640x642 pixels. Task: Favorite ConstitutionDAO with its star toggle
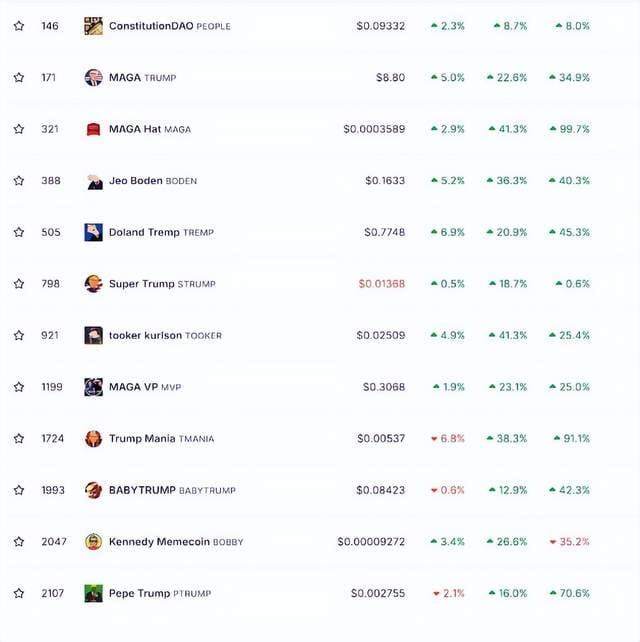coord(19,26)
